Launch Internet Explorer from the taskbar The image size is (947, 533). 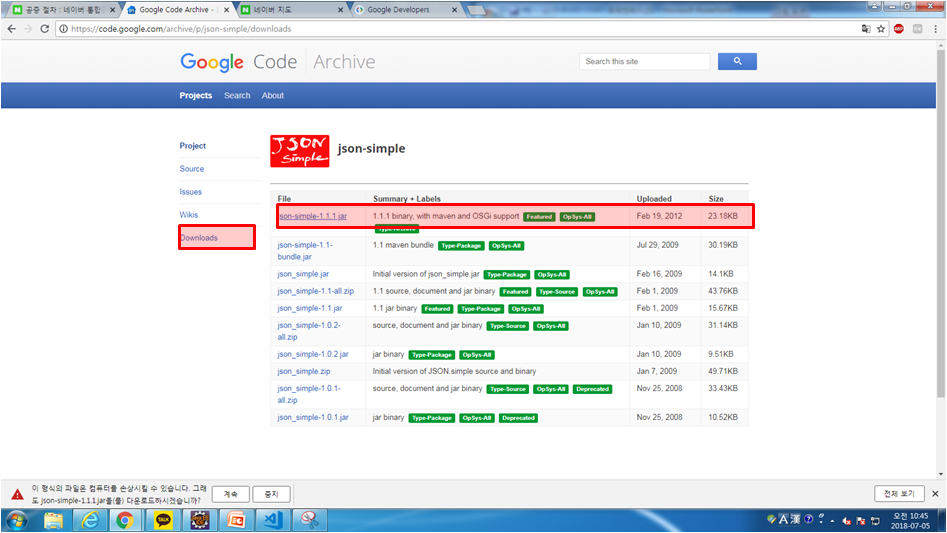90,520
